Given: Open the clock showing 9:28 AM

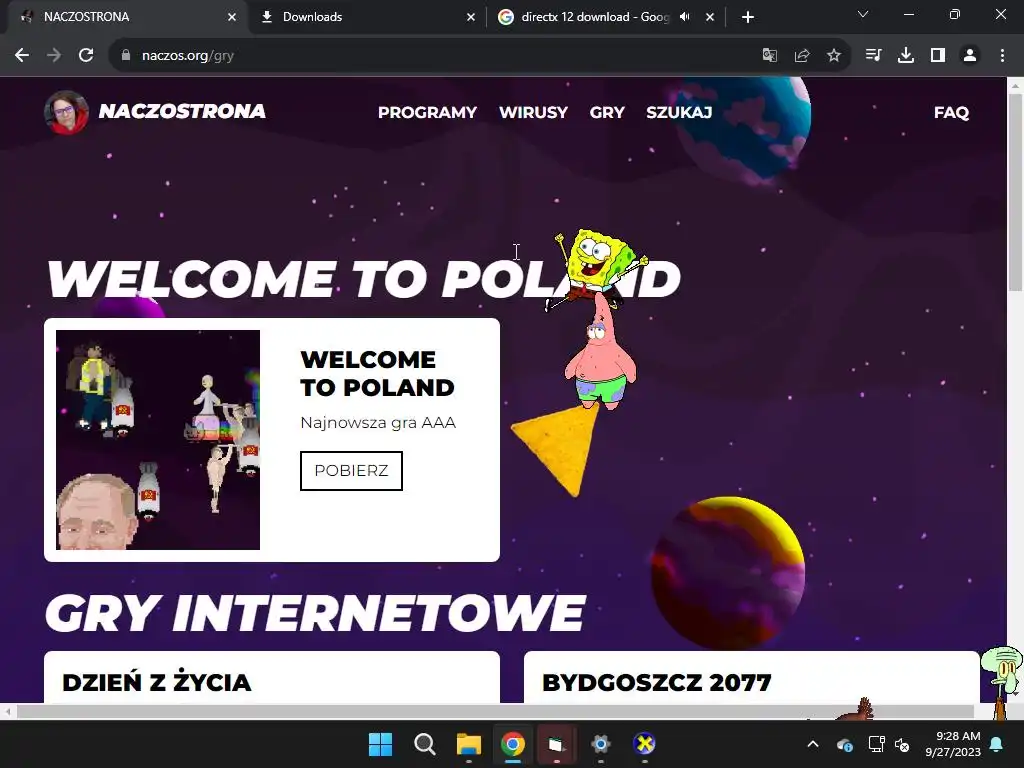Looking at the screenshot, I should (953, 744).
